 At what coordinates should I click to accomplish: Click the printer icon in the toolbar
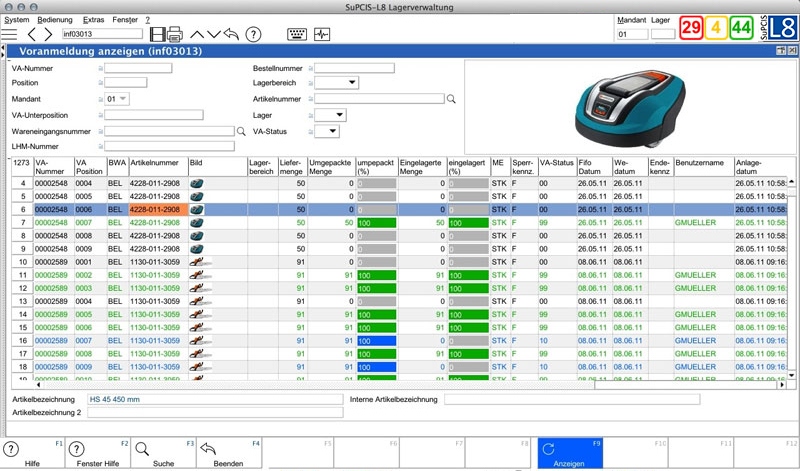point(174,34)
